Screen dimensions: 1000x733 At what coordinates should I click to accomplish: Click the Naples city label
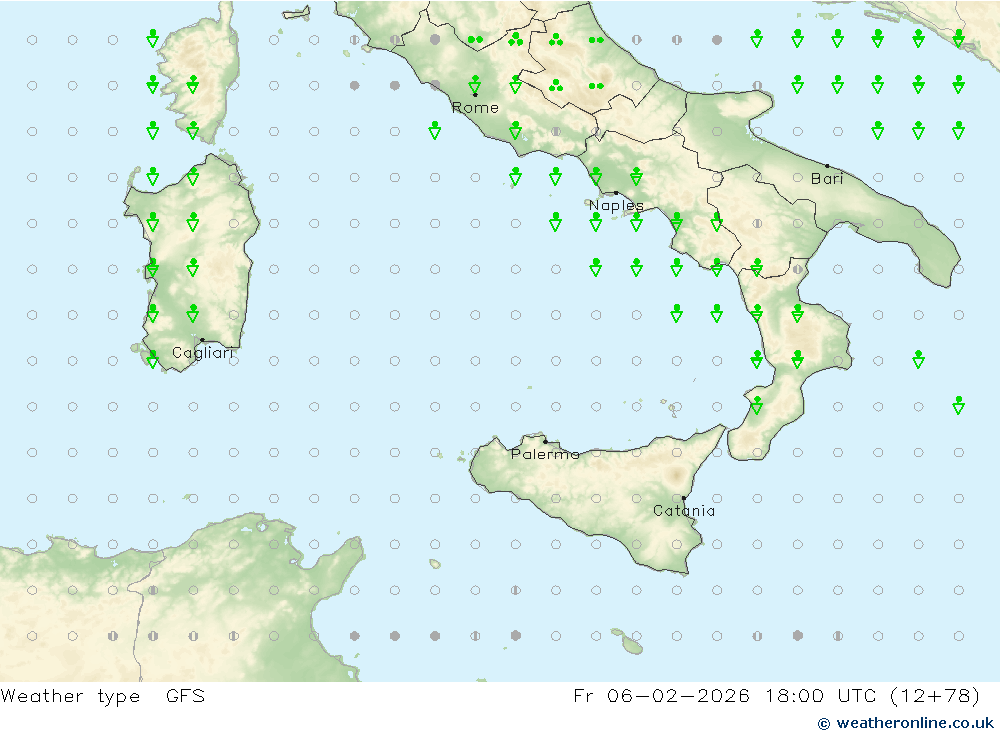click(x=616, y=206)
